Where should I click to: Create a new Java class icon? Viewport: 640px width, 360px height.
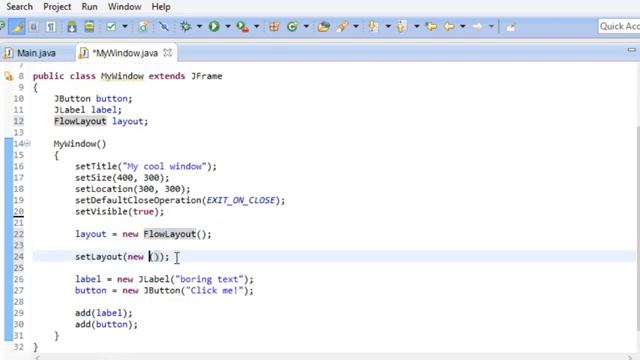click(292, 27)
